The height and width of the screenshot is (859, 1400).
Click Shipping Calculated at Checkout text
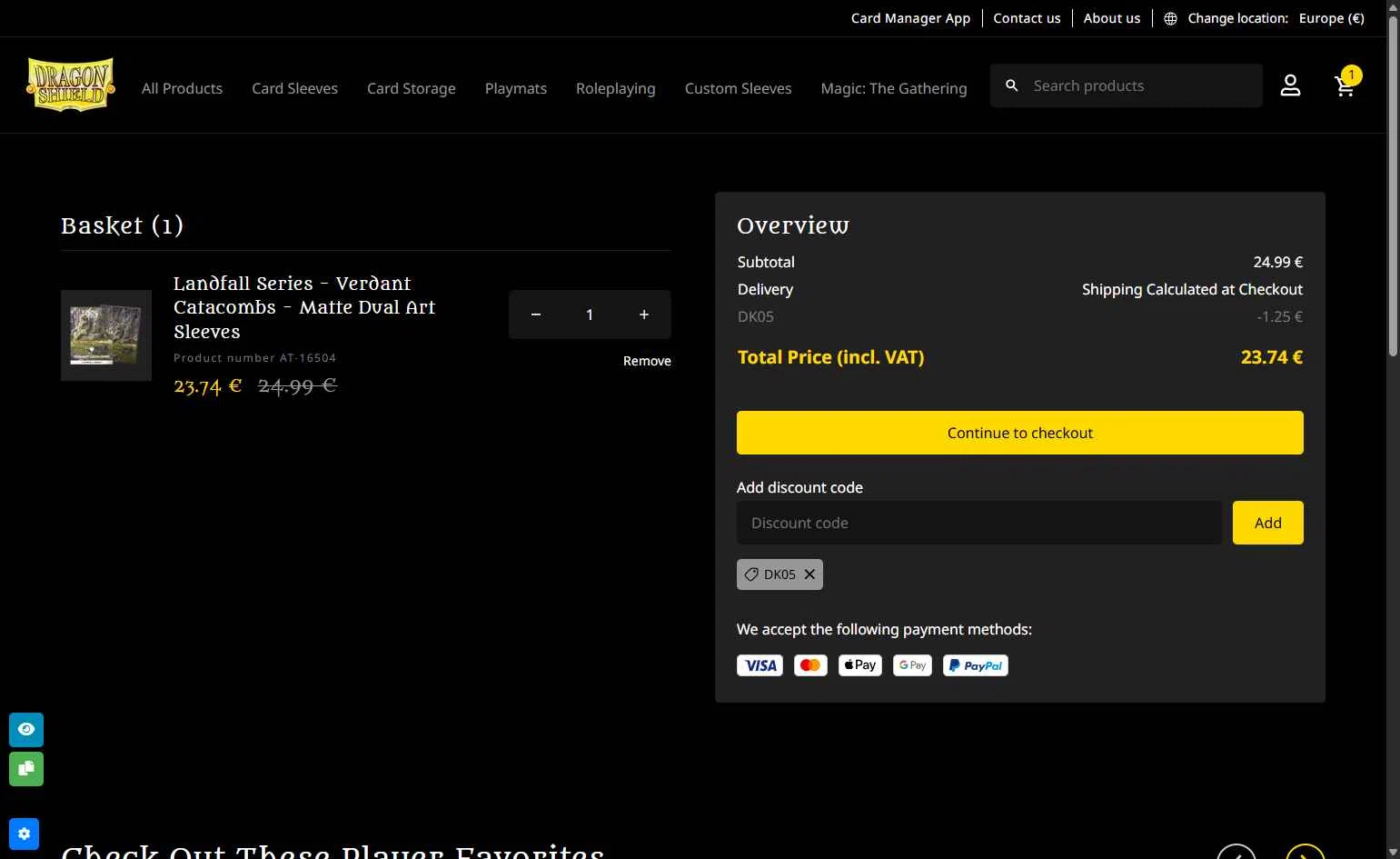tap(1192, 289)
